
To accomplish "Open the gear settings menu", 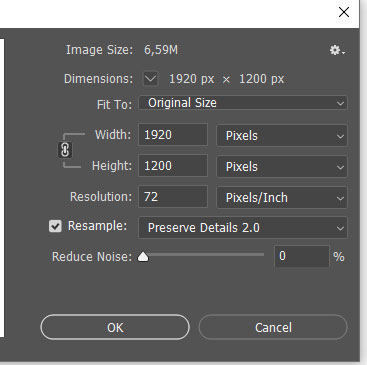I will (337, 51).
